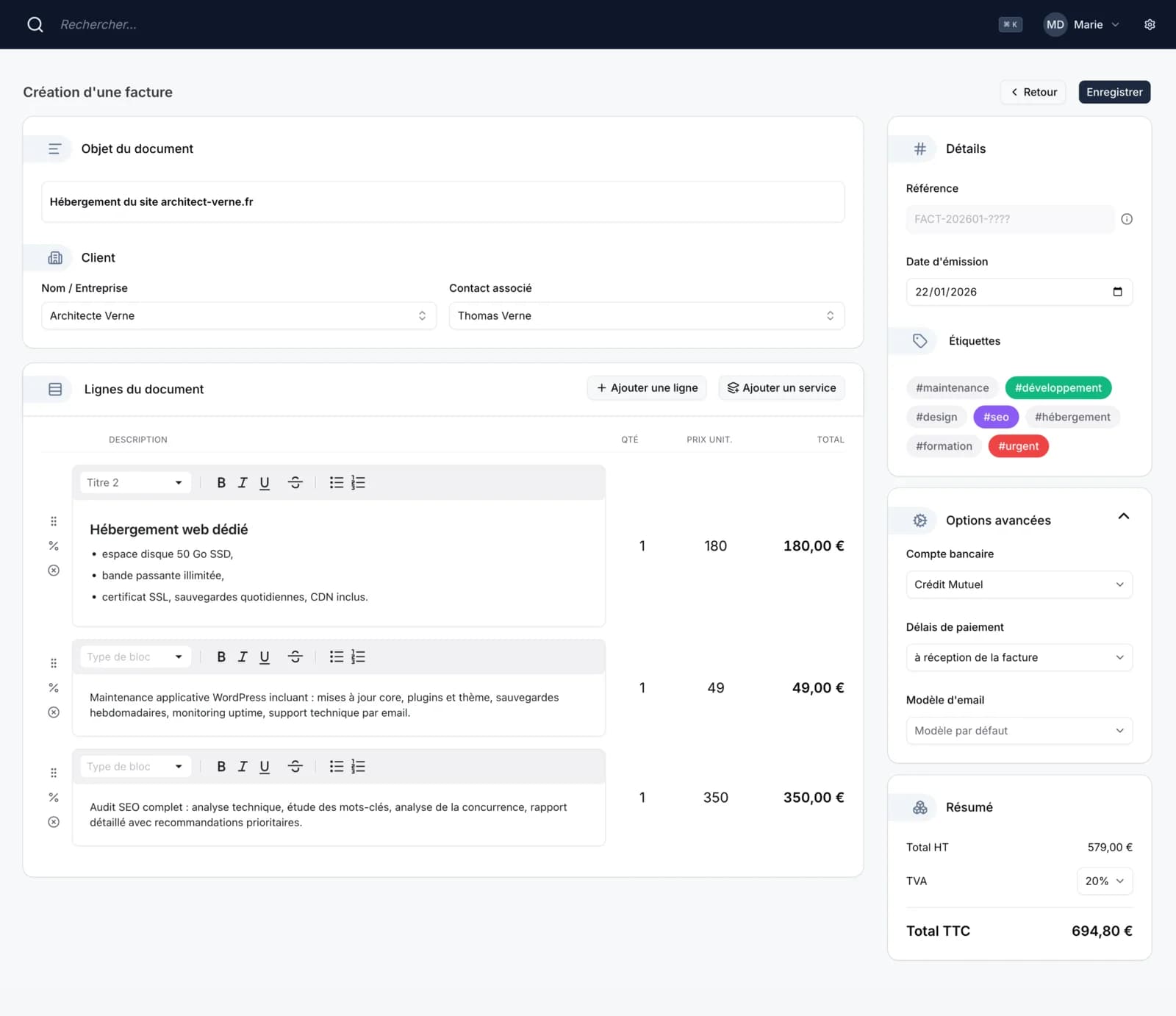
Task: Open the settings gear in top bar
Action: click(x=1150, y=24)
